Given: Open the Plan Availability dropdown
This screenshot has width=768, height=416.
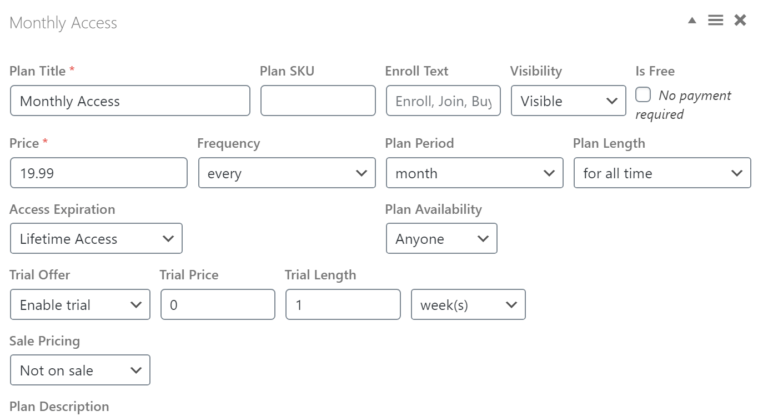Looking at the screenshot, I should 441,238.
